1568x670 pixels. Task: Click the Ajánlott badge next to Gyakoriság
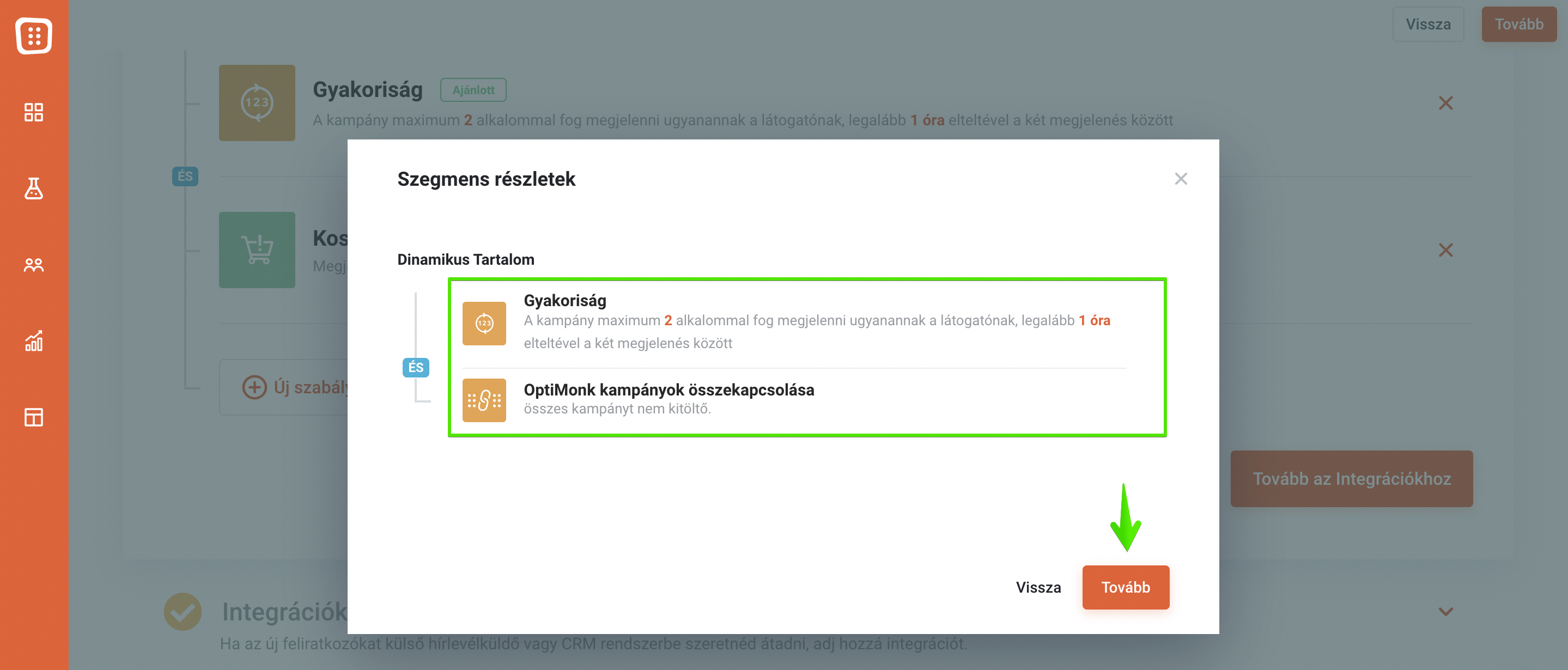473,90
